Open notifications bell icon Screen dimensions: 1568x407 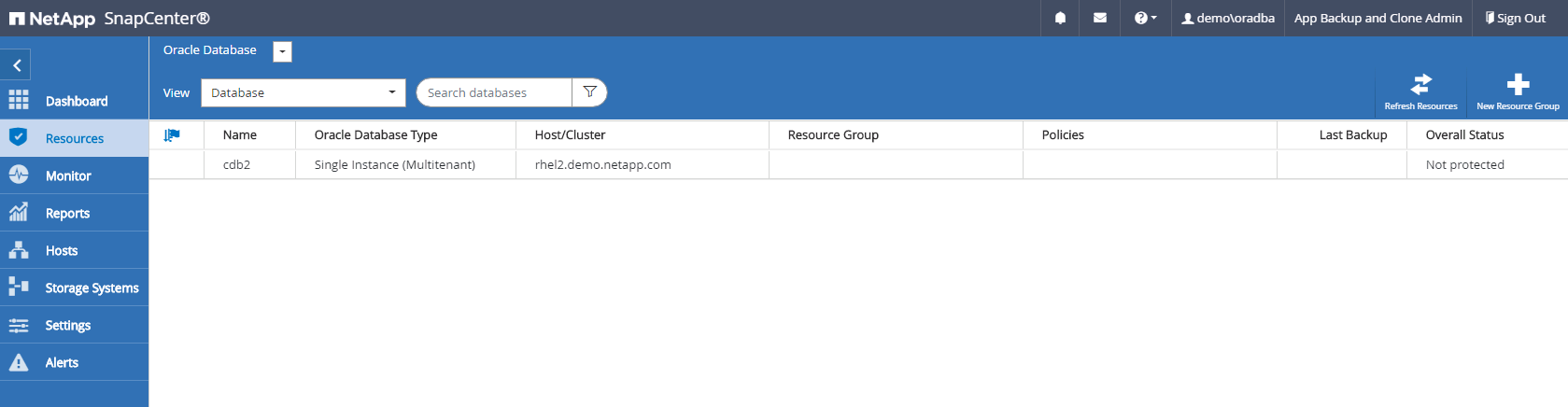[x=1060, y=18]
